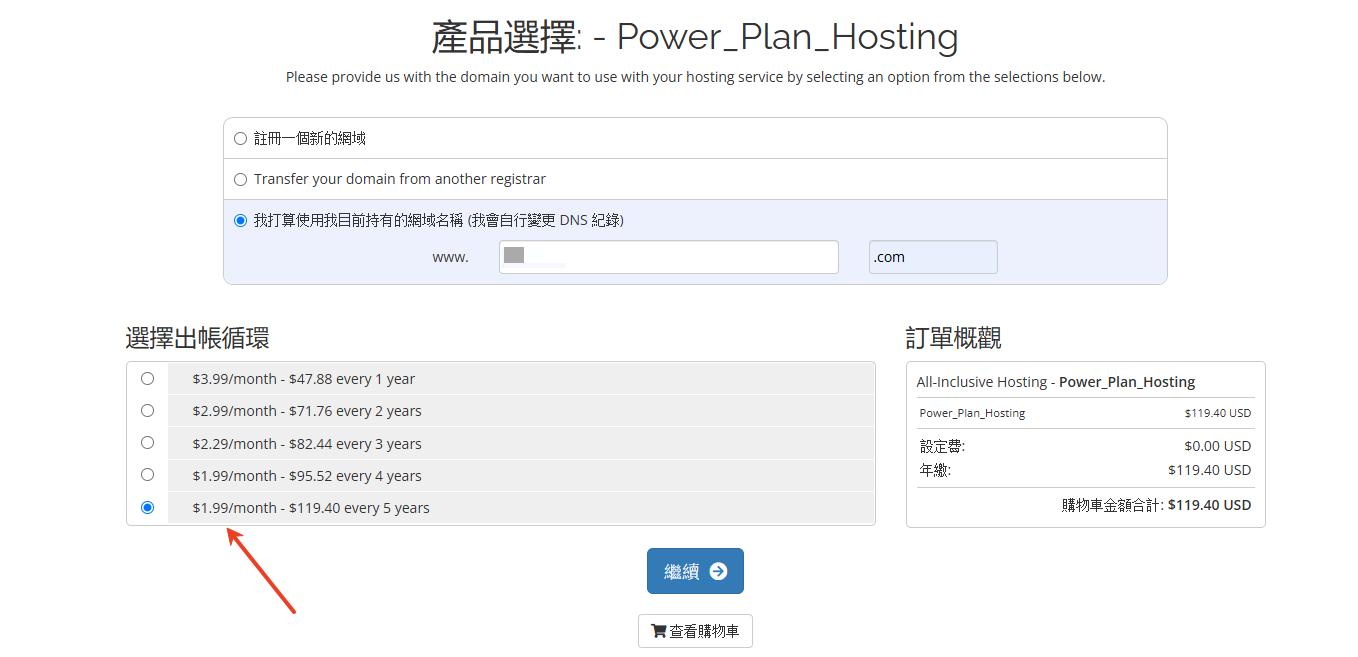This screenshot has width=1358, height=657.
Task: Open the cart via 查看購物車 button
Action: coord(695,631)
